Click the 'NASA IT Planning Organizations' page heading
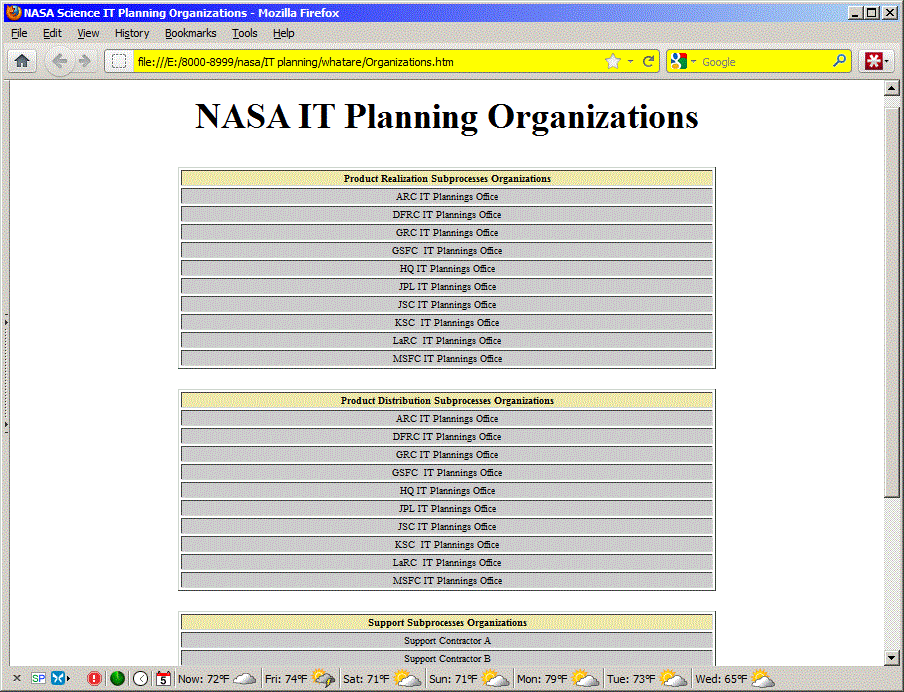 click(447, 117)
